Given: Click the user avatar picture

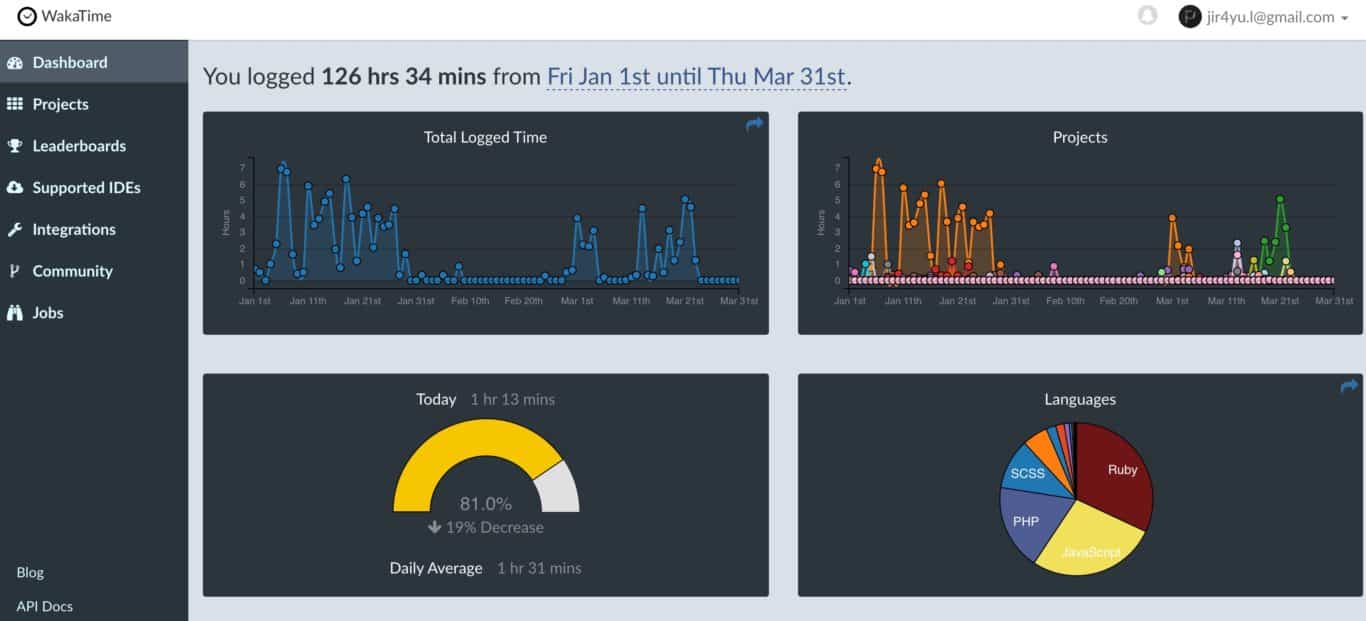Looking at the screenshot, I should 1189,16.
